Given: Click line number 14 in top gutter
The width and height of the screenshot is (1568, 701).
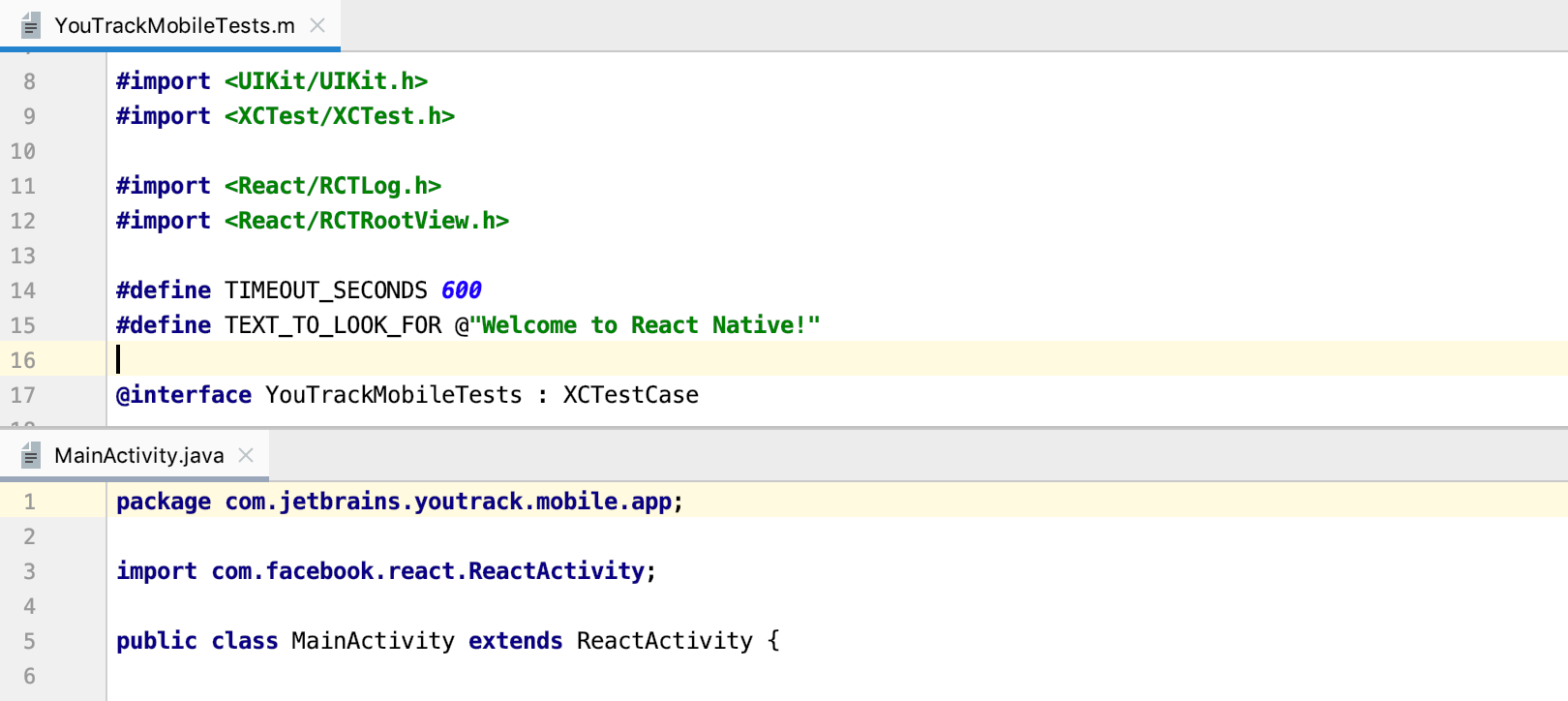Looking at the screenshot, I should pos(23,290).
